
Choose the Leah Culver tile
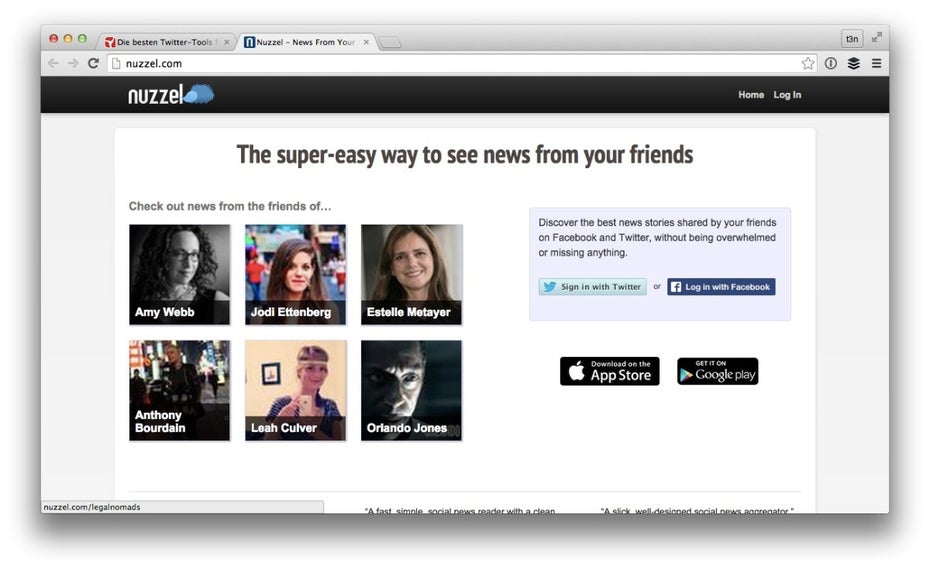point(295,390)
